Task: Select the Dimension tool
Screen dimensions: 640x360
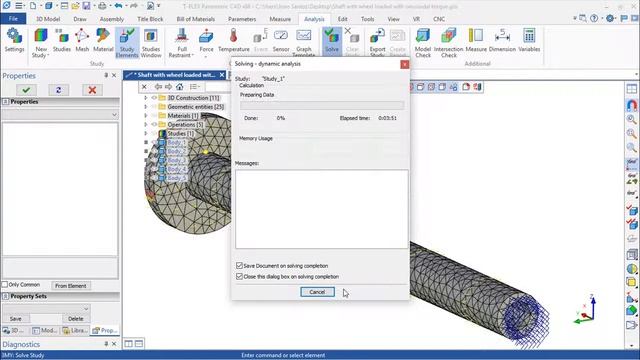Action: click(x=502, y=40)
